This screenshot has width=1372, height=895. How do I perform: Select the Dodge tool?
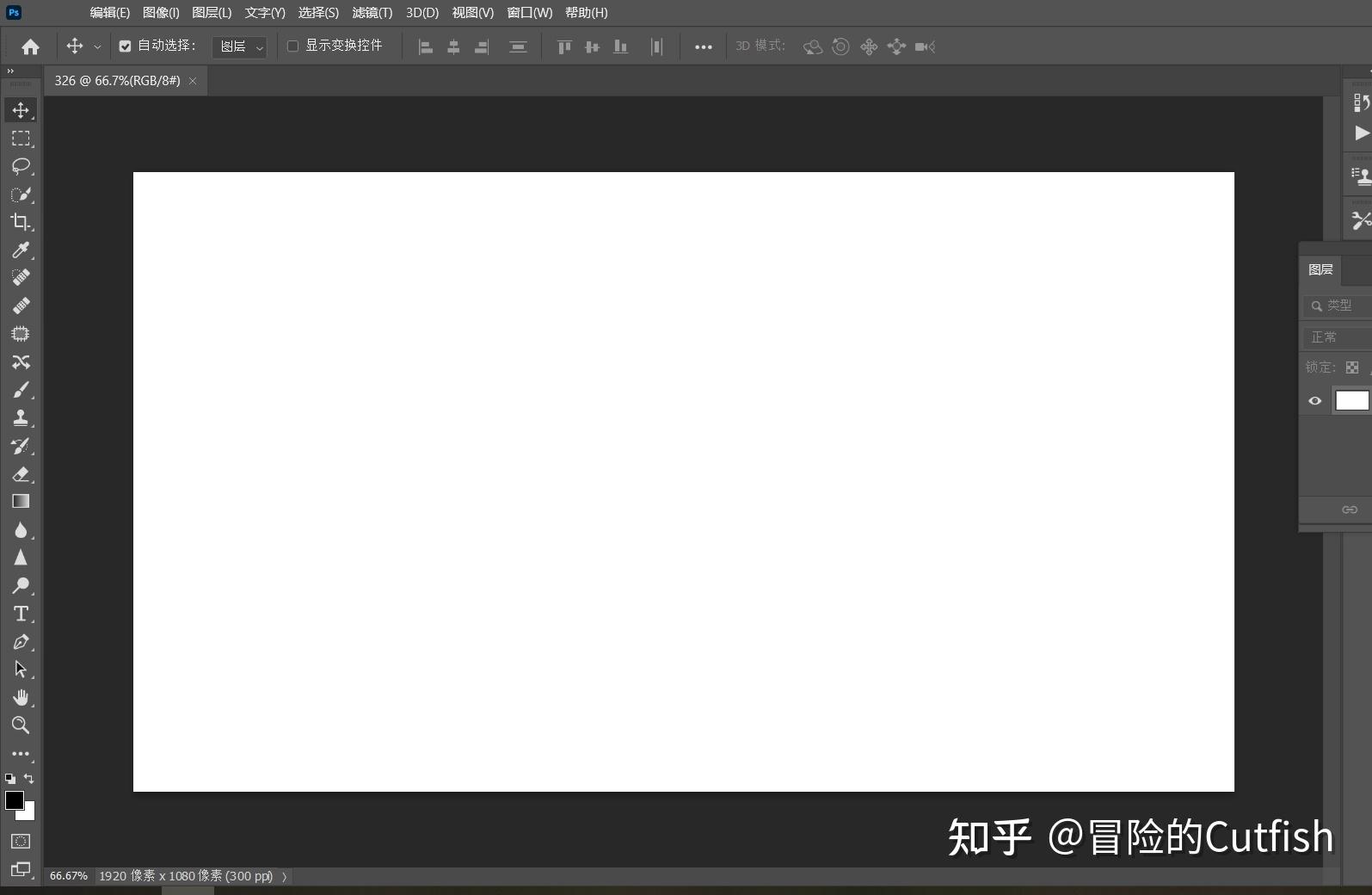tap(21, 586)
